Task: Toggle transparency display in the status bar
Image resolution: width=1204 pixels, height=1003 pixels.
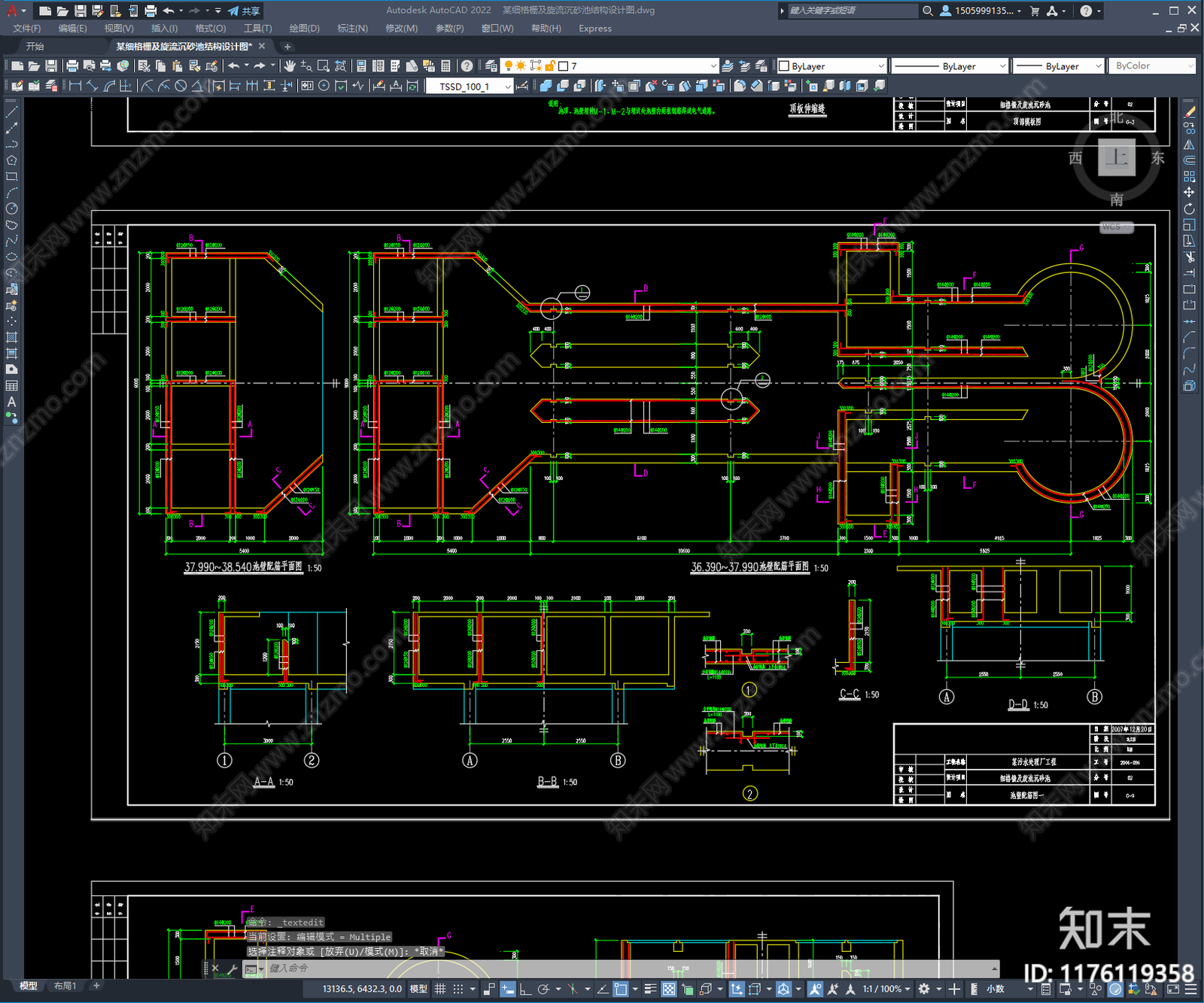Action: 668,989
